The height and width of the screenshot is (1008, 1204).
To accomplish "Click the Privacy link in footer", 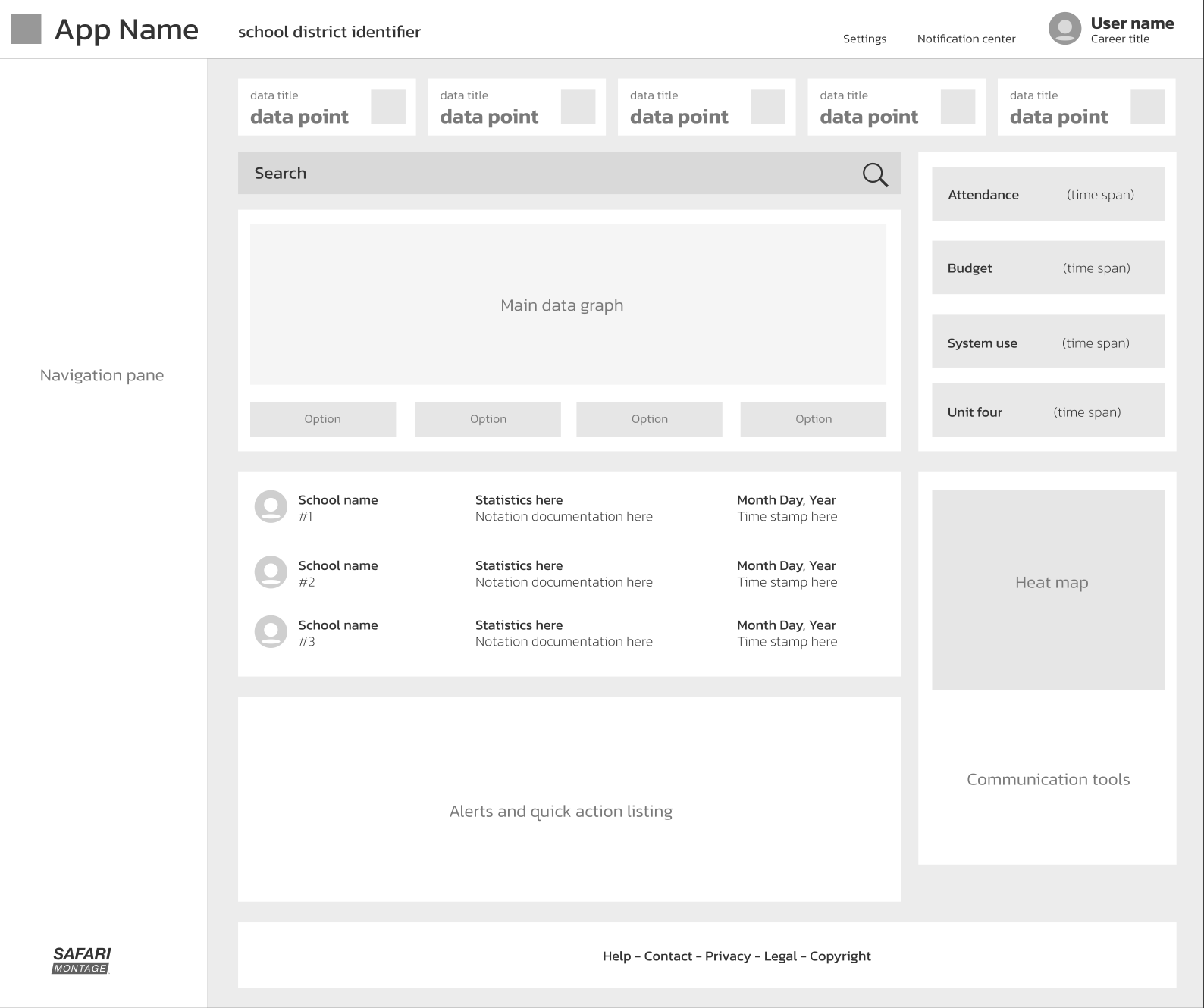I will [728, 956].
